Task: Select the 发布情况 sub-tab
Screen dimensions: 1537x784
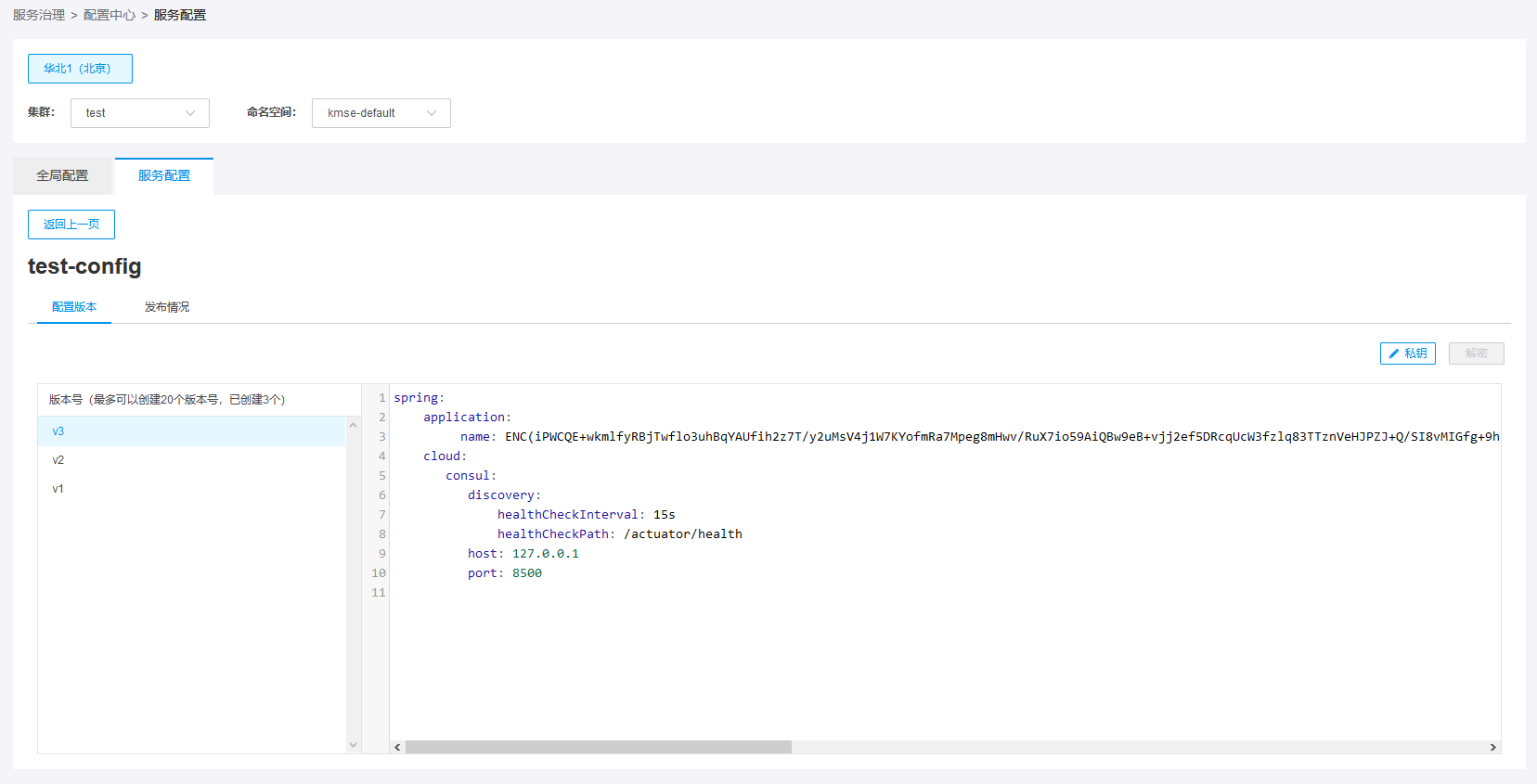Action: 167,307
